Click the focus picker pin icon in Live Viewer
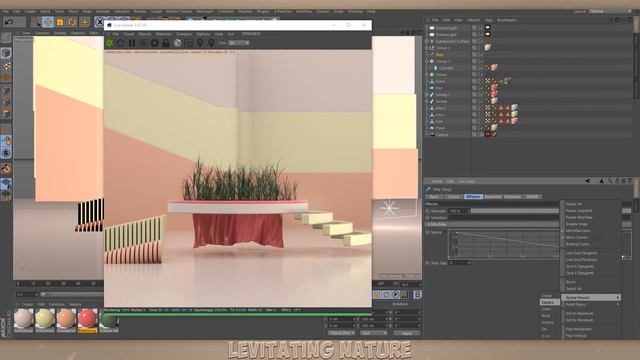Screen dimensions: 640x360 [200, 43]
